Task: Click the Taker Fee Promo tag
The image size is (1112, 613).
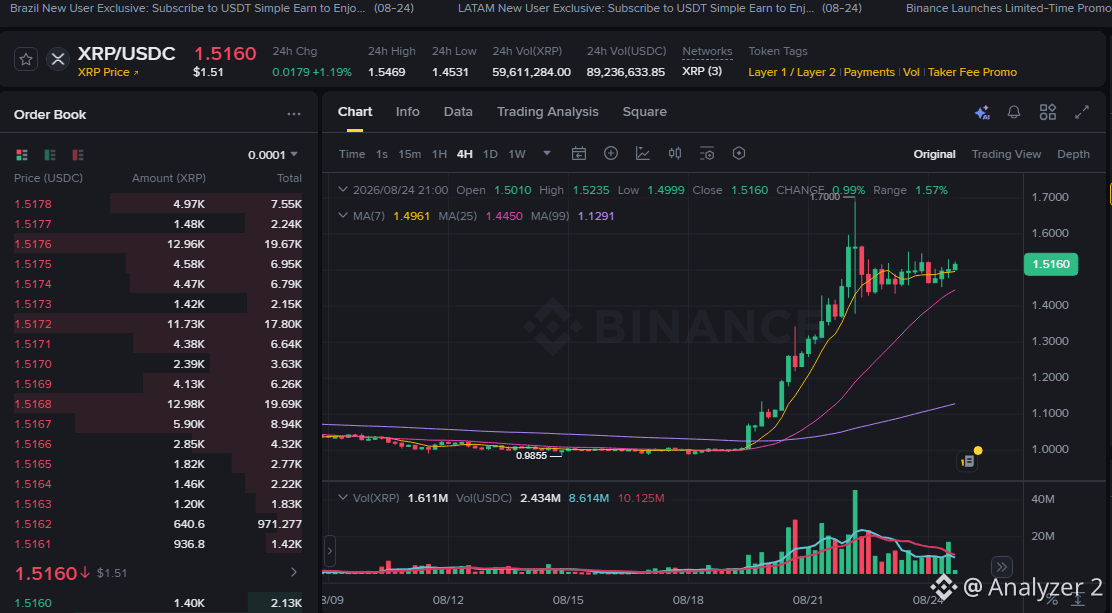Action: 972,72
